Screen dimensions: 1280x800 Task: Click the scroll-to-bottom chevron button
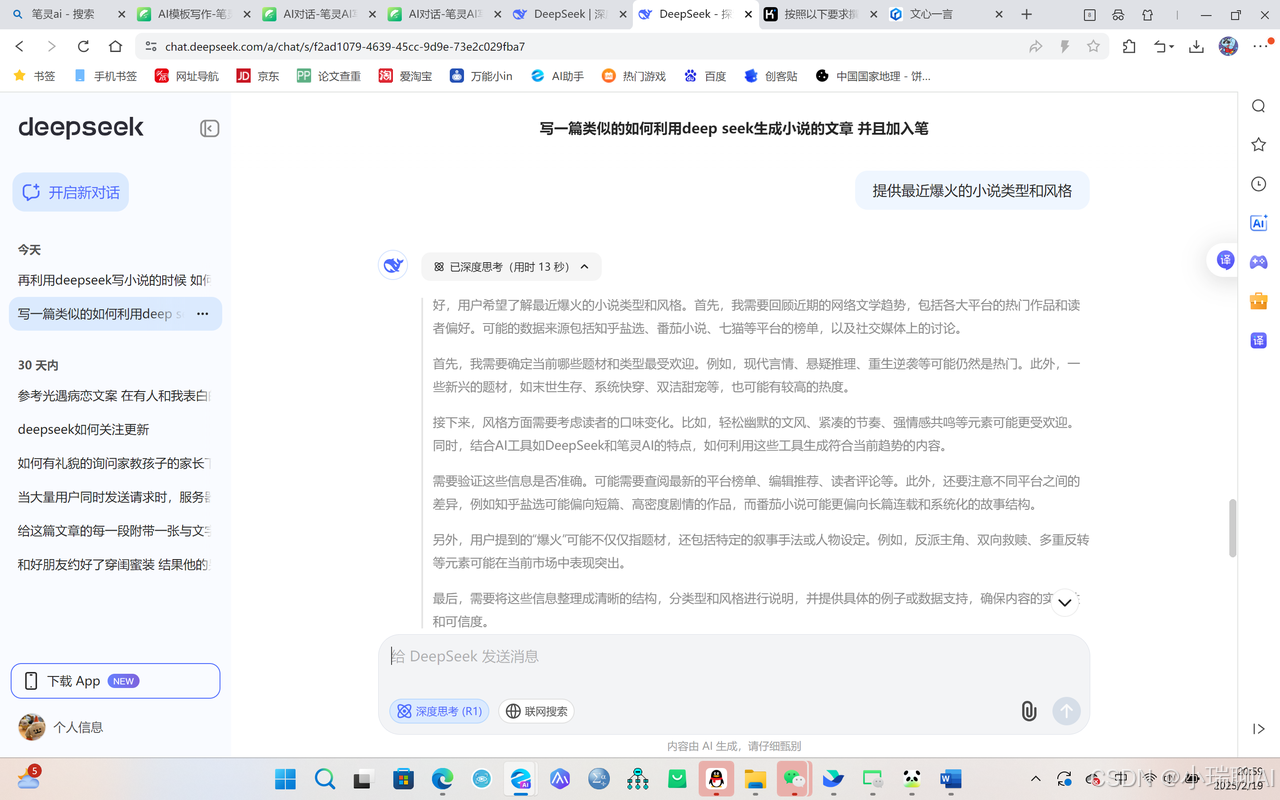1064,602
